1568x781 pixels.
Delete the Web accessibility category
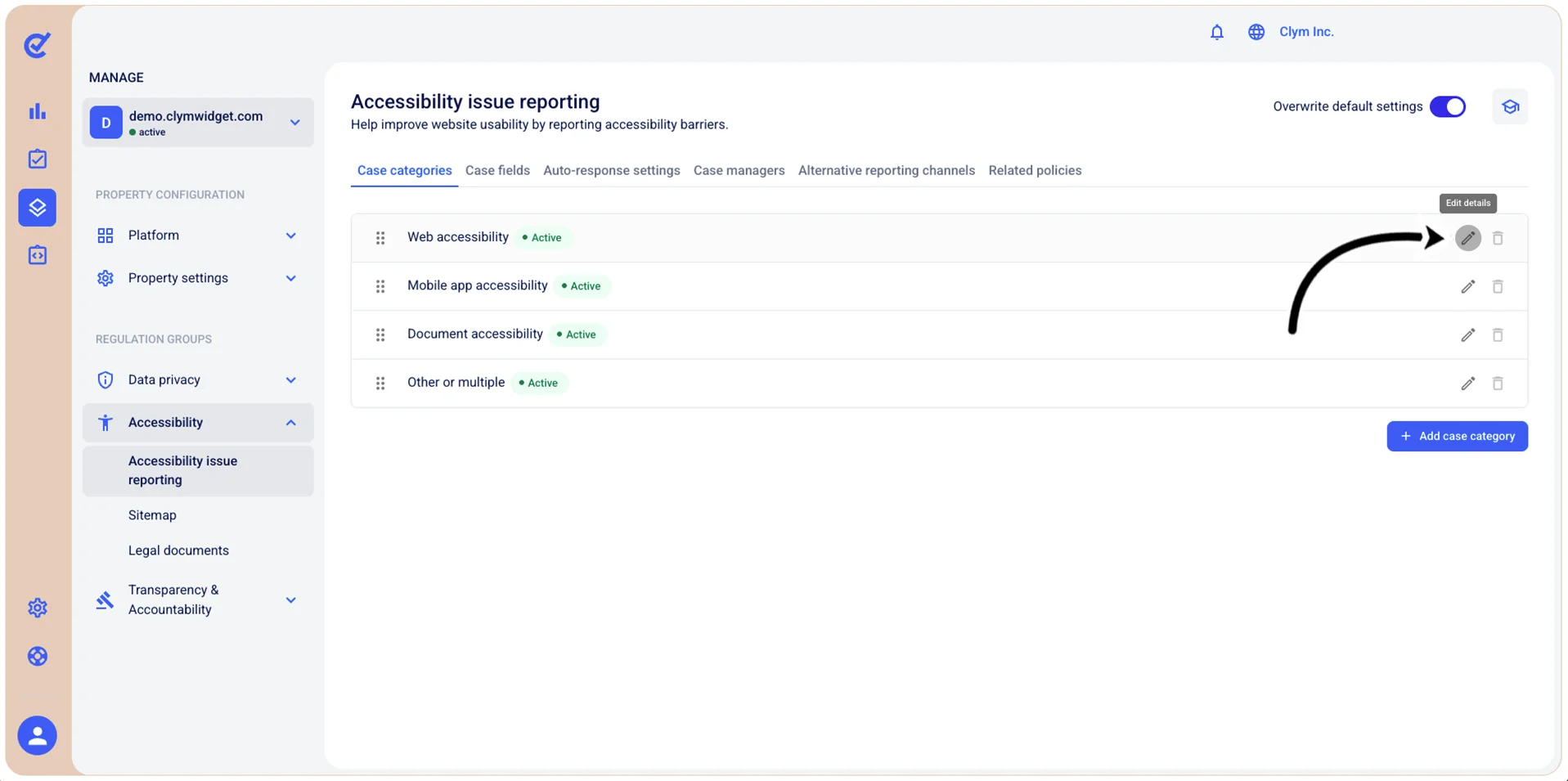click(1498, 238)
